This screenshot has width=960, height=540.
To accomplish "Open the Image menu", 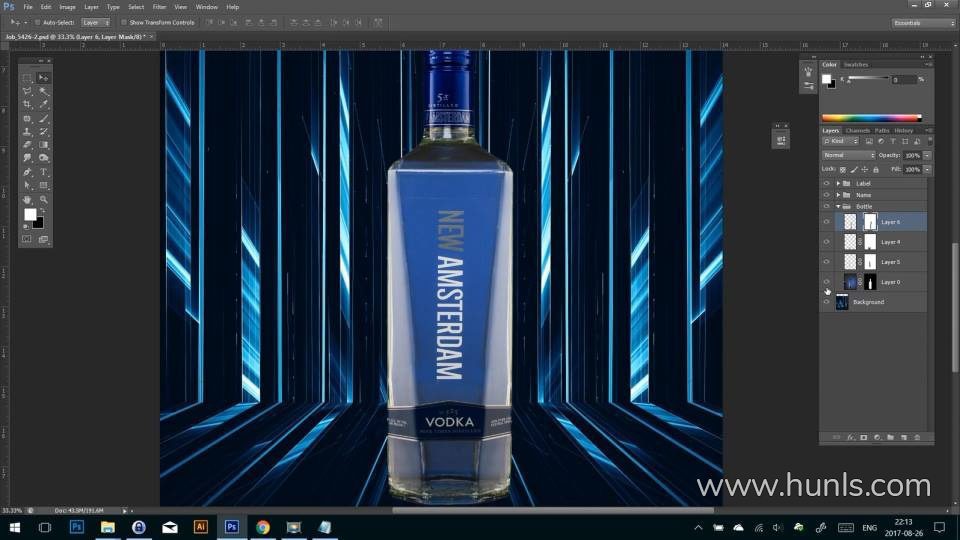I will [67, 7].
